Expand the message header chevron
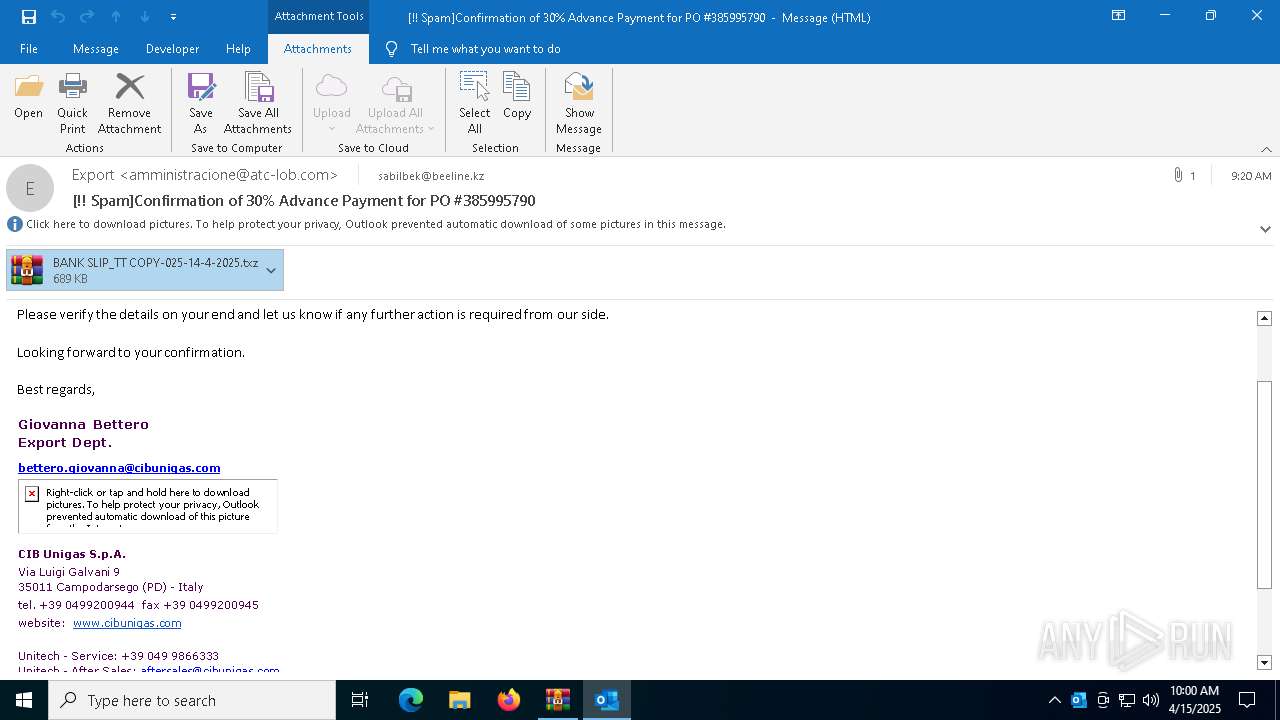Screen dimensions: 1280x720 [1265, 229]
